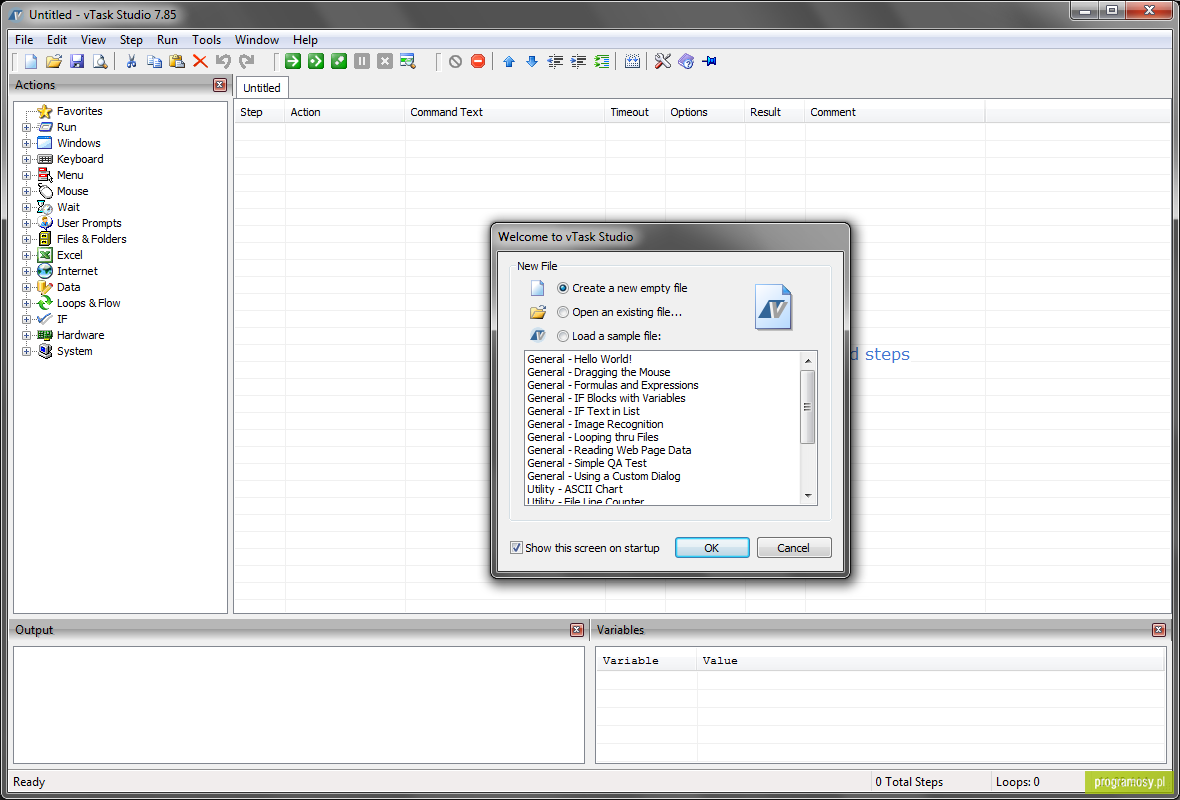This screenshot has width=1180, height=800.
Task: Click the help book icon with question mark
Action: point(686,62)
